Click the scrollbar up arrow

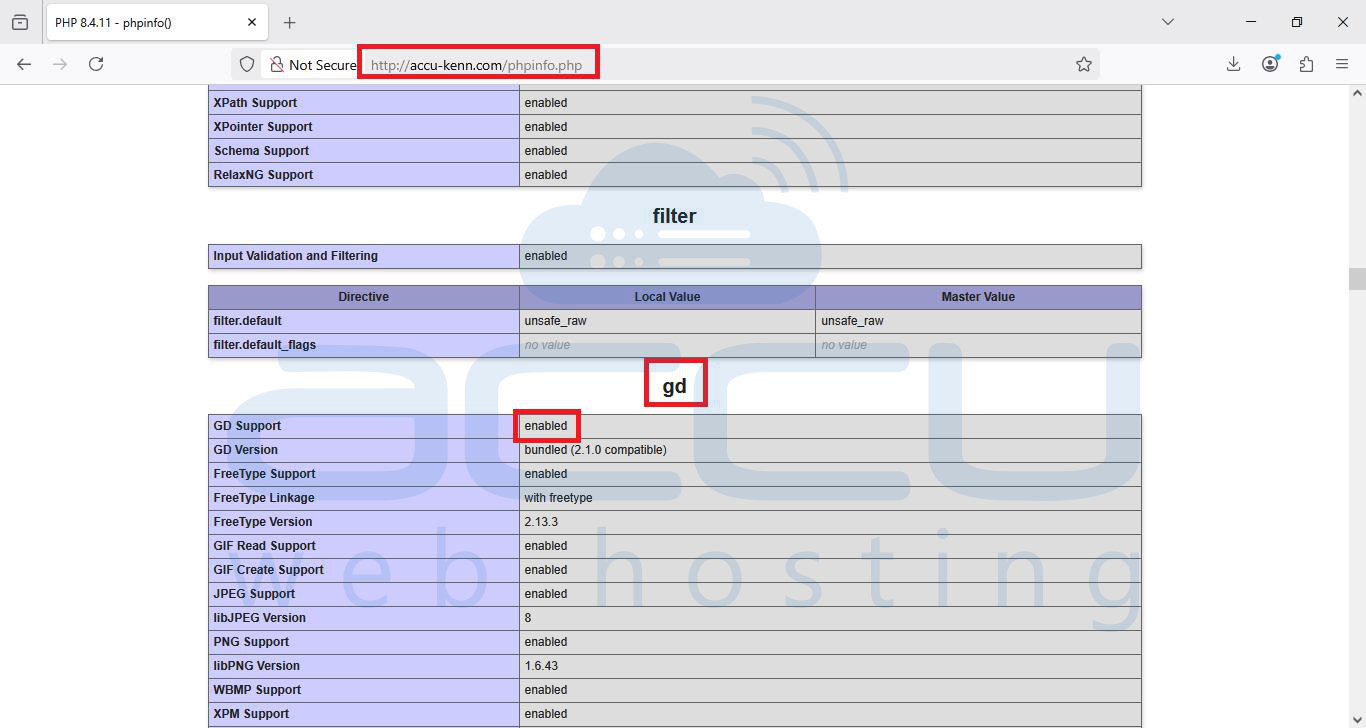(1358, 90)
